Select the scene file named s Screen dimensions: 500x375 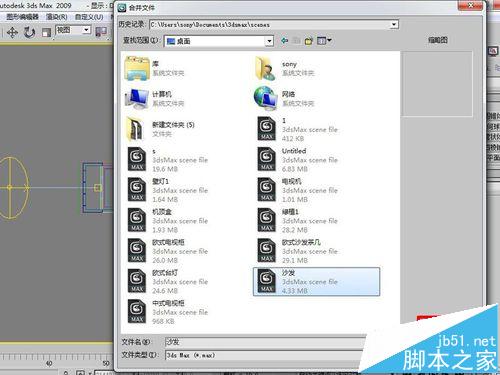pos(168,160)
